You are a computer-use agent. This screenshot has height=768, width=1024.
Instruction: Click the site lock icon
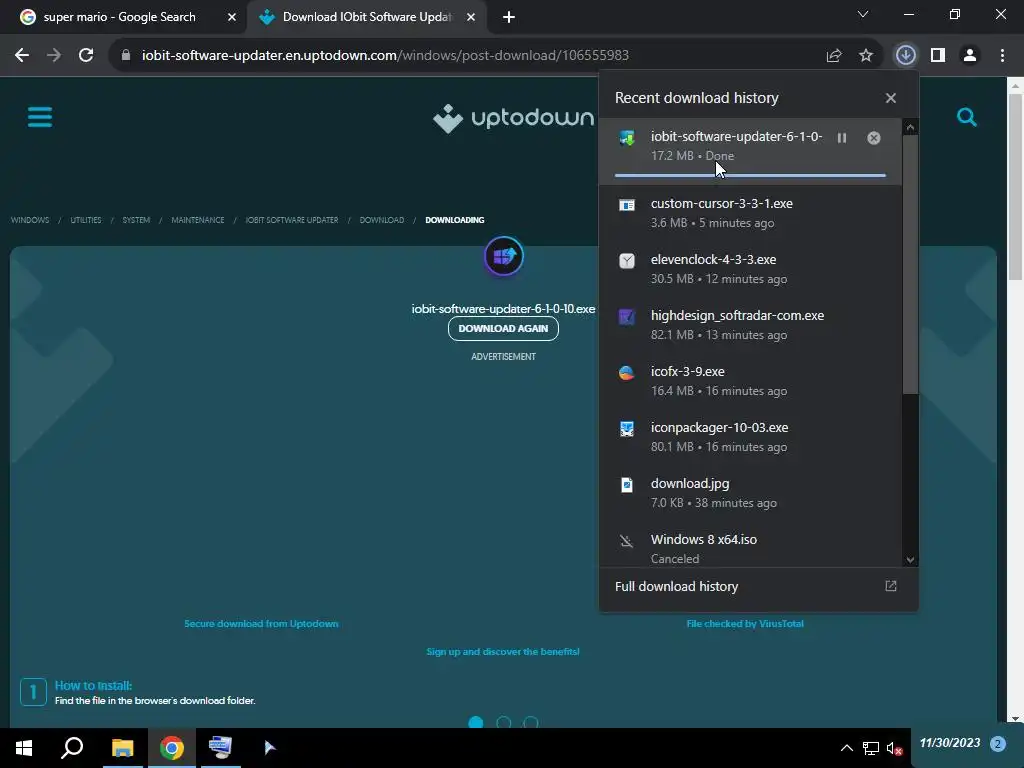coord(126,56)
